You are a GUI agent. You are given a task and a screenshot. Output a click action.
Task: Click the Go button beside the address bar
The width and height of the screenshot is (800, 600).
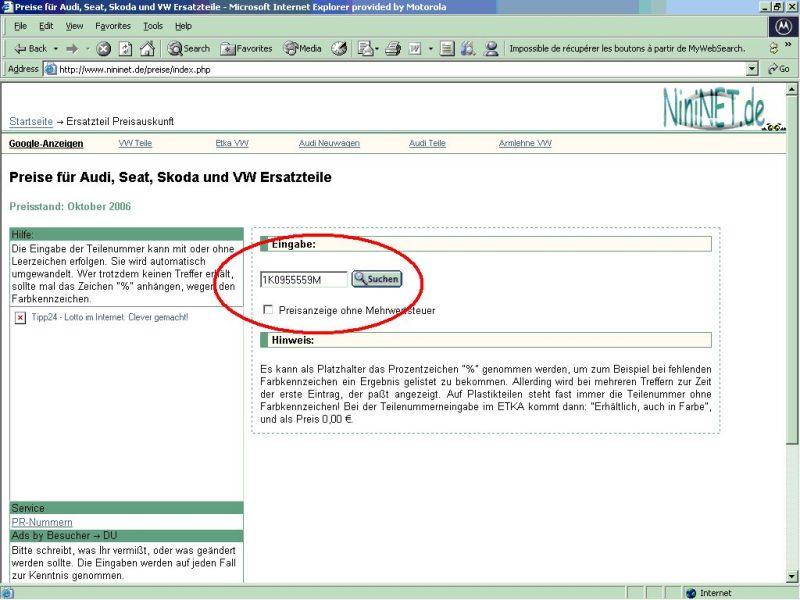coord(779,69)
